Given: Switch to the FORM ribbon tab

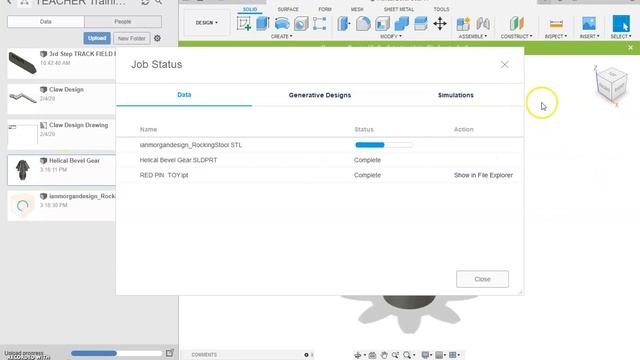Looking at the screenshot, I should (325, 9).
